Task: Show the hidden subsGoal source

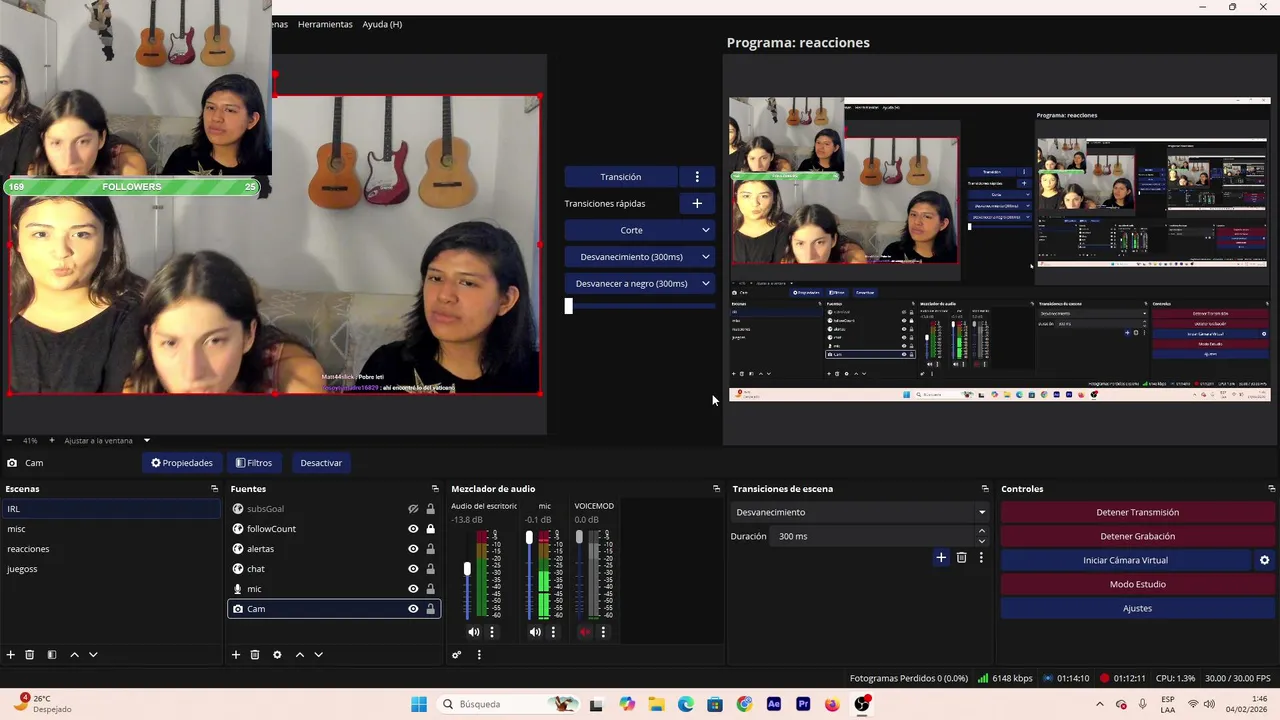Action: click(413, 509)
